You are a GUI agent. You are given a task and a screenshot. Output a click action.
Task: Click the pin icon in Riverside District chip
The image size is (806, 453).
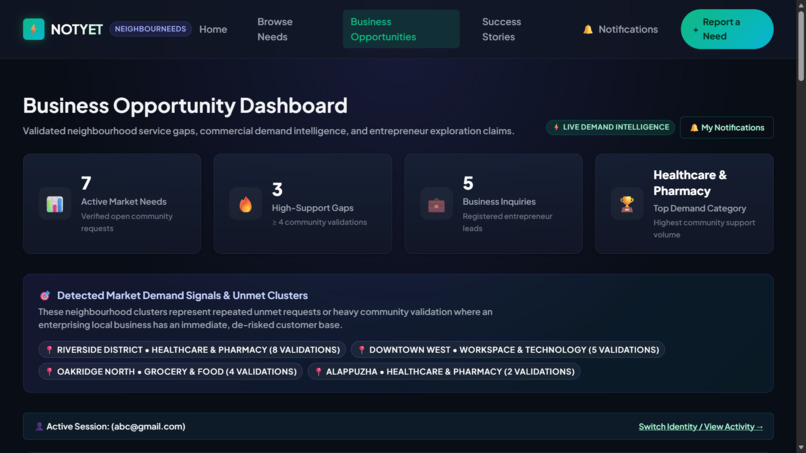point(49,350)
